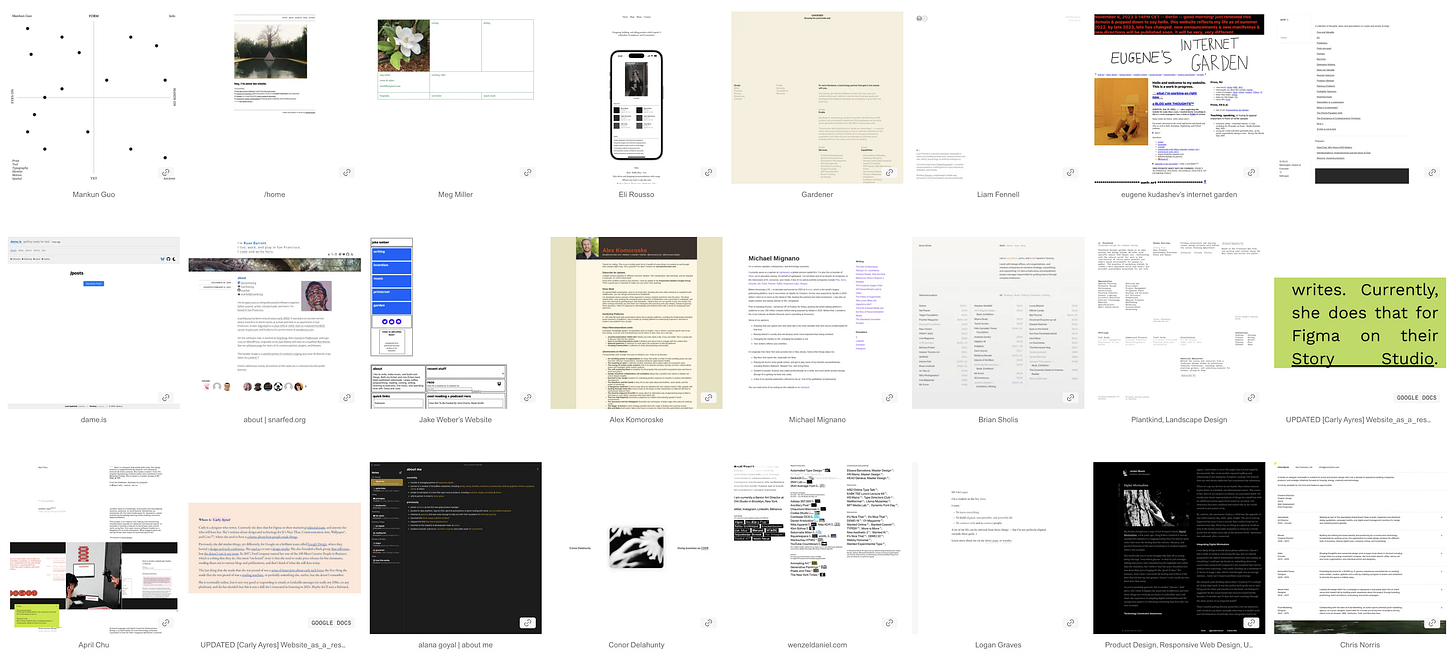Open Conor Delahunty's hands photo thumbnail

tap(637, 547)
